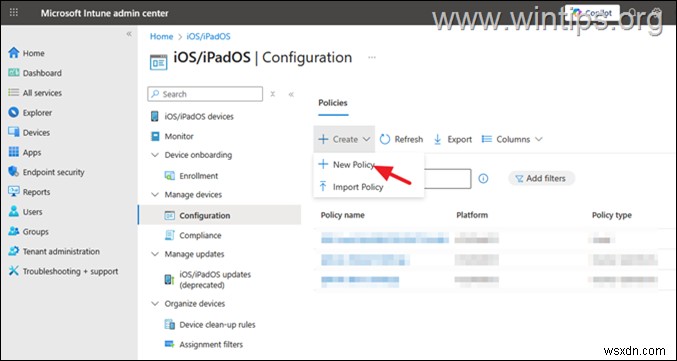Select the Policies tab

[x=333, y=103]
